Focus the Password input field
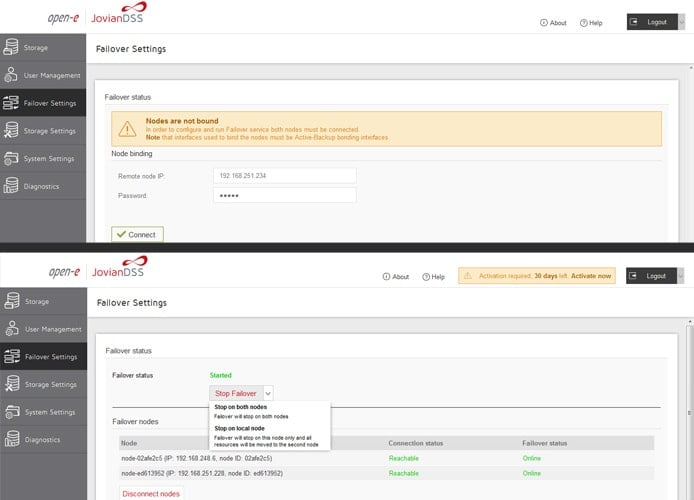 click(284, 195)
